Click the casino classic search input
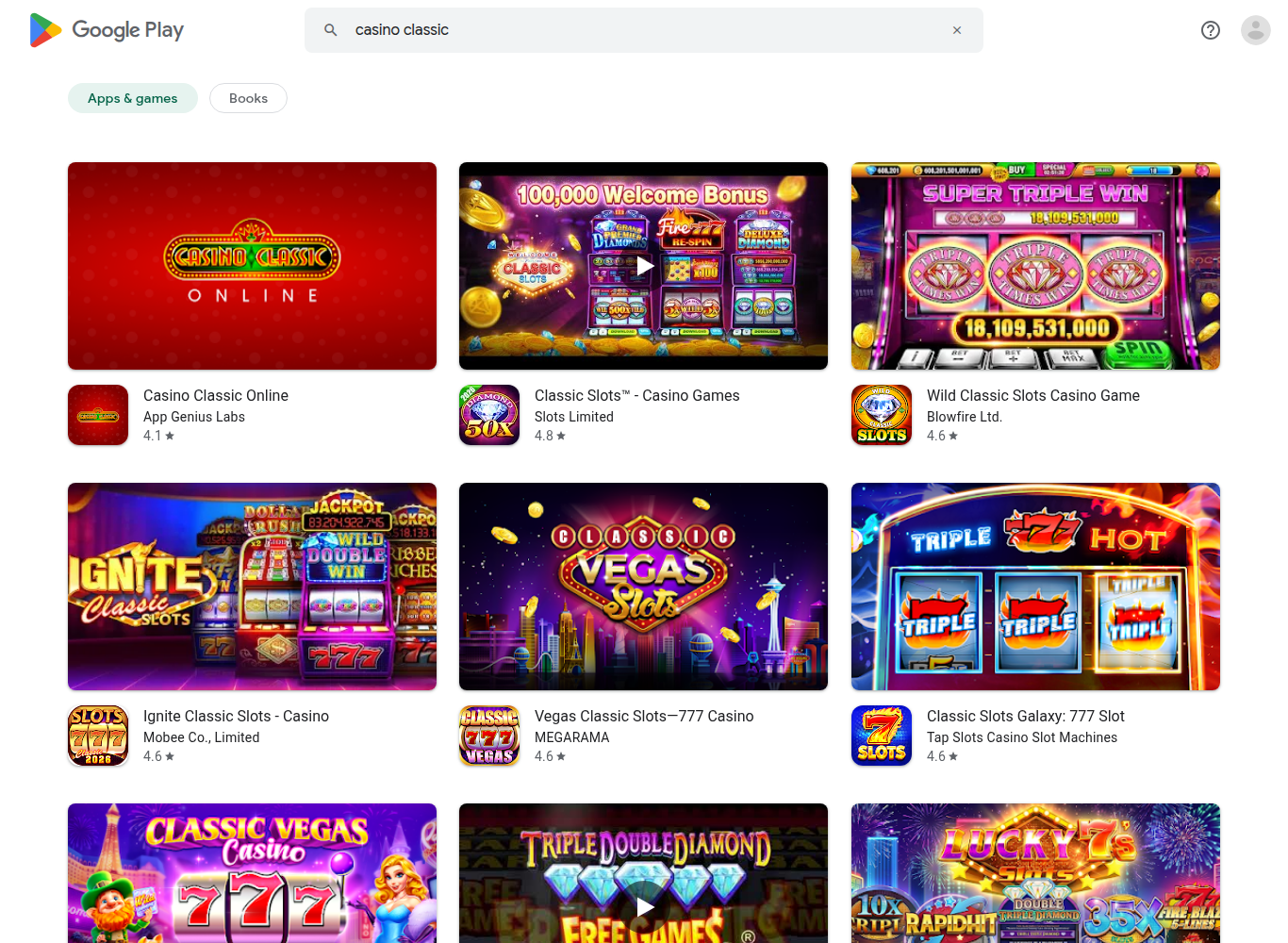The image size is (1288, 943). click(644, 30)
